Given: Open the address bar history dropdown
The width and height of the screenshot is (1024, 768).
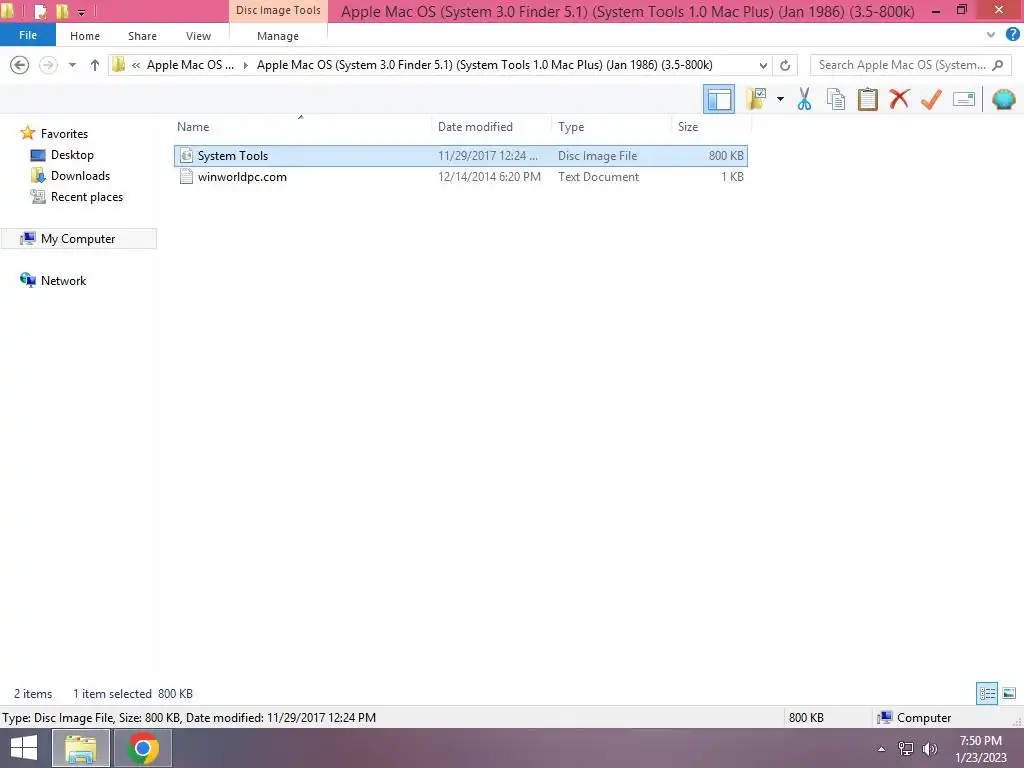Looking at the screenshot, I should (x=763, y=65).
